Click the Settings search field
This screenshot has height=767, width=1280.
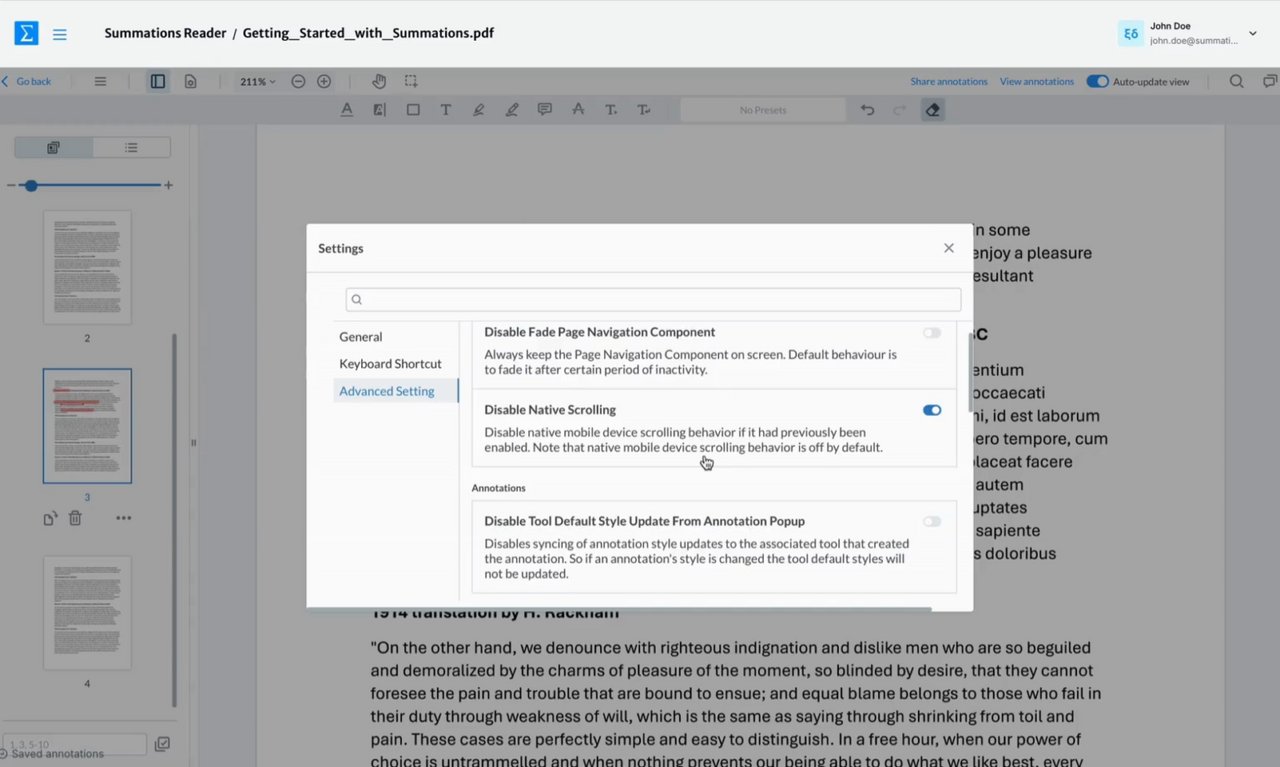pos(654,299)
